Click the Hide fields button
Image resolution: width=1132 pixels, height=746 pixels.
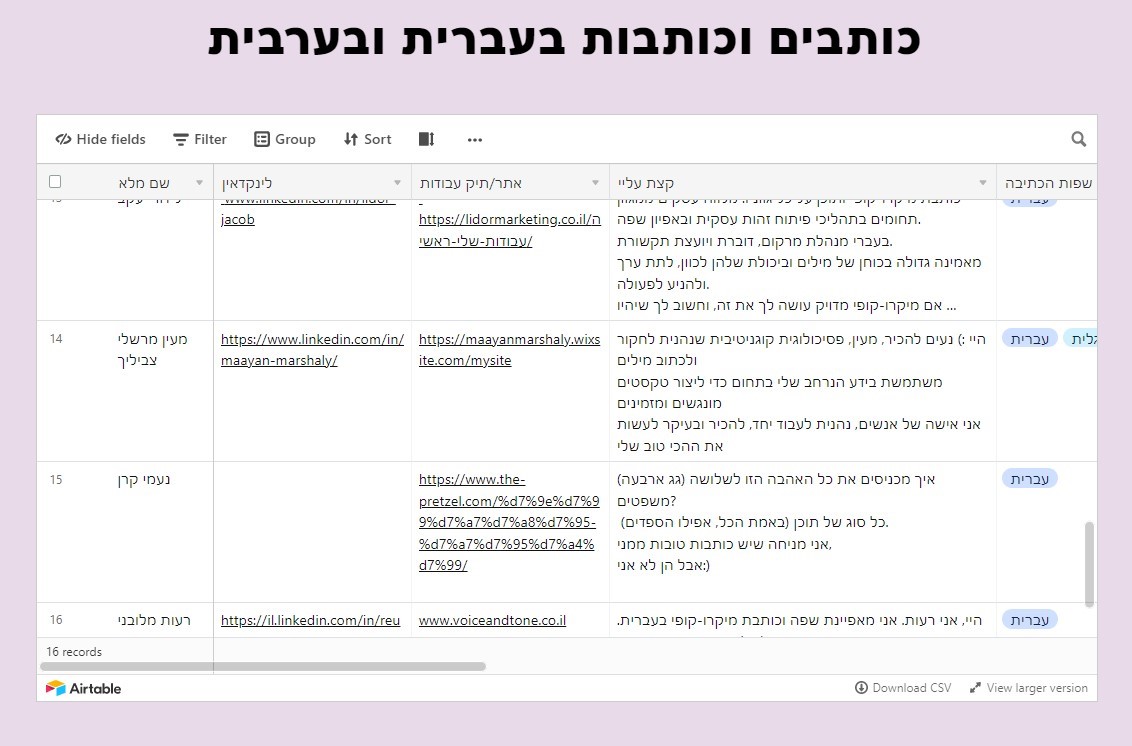[100, 139]
